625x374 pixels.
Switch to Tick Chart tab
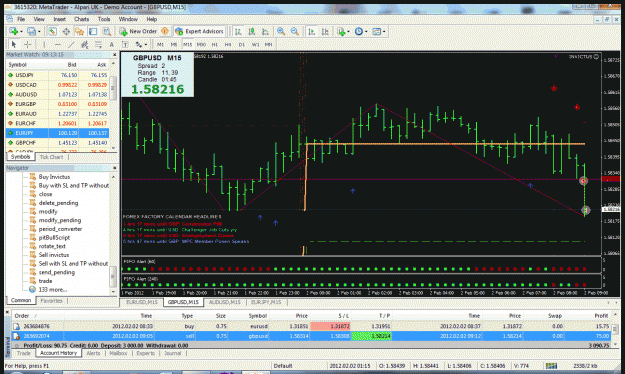point(51,157)
